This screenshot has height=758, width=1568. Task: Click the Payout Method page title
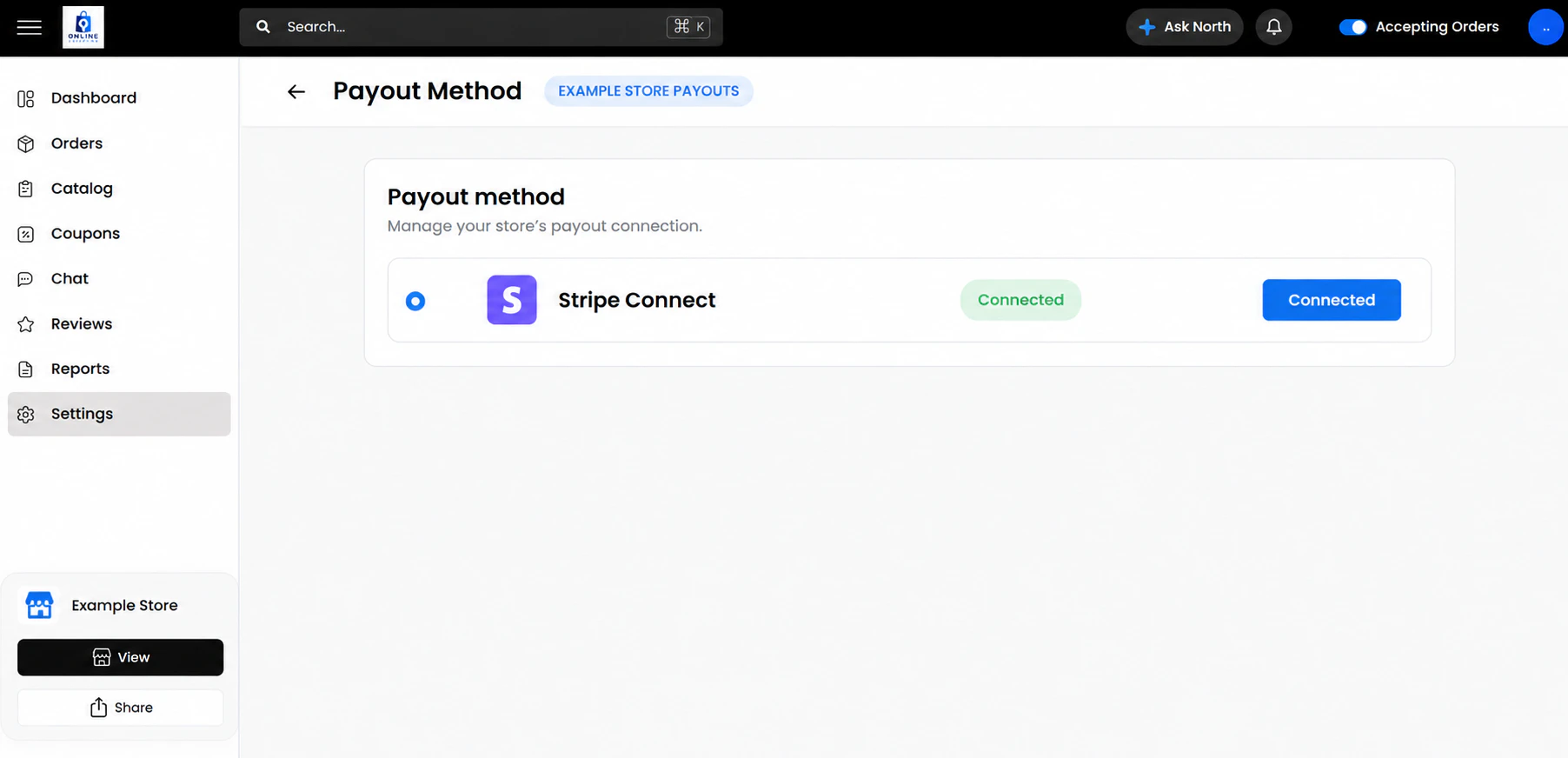pos(428,90)
